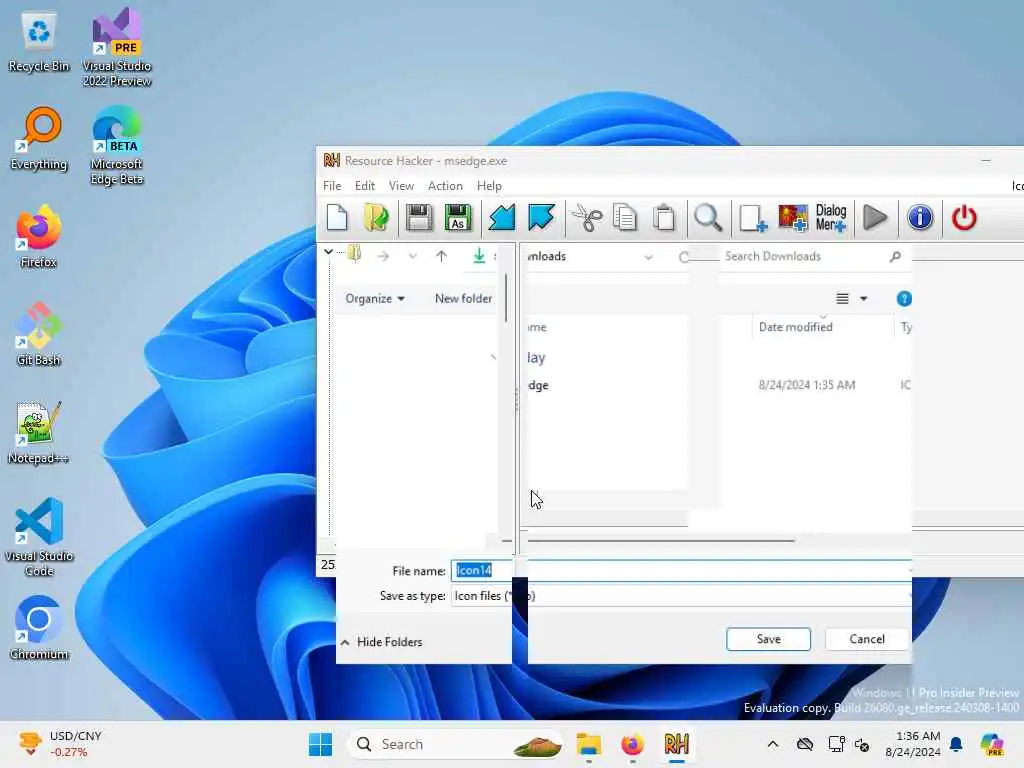Viewport: 1024px width, 768px height.
Task: Select Git Bash desktop shortcut
Action: click(39, 335)
